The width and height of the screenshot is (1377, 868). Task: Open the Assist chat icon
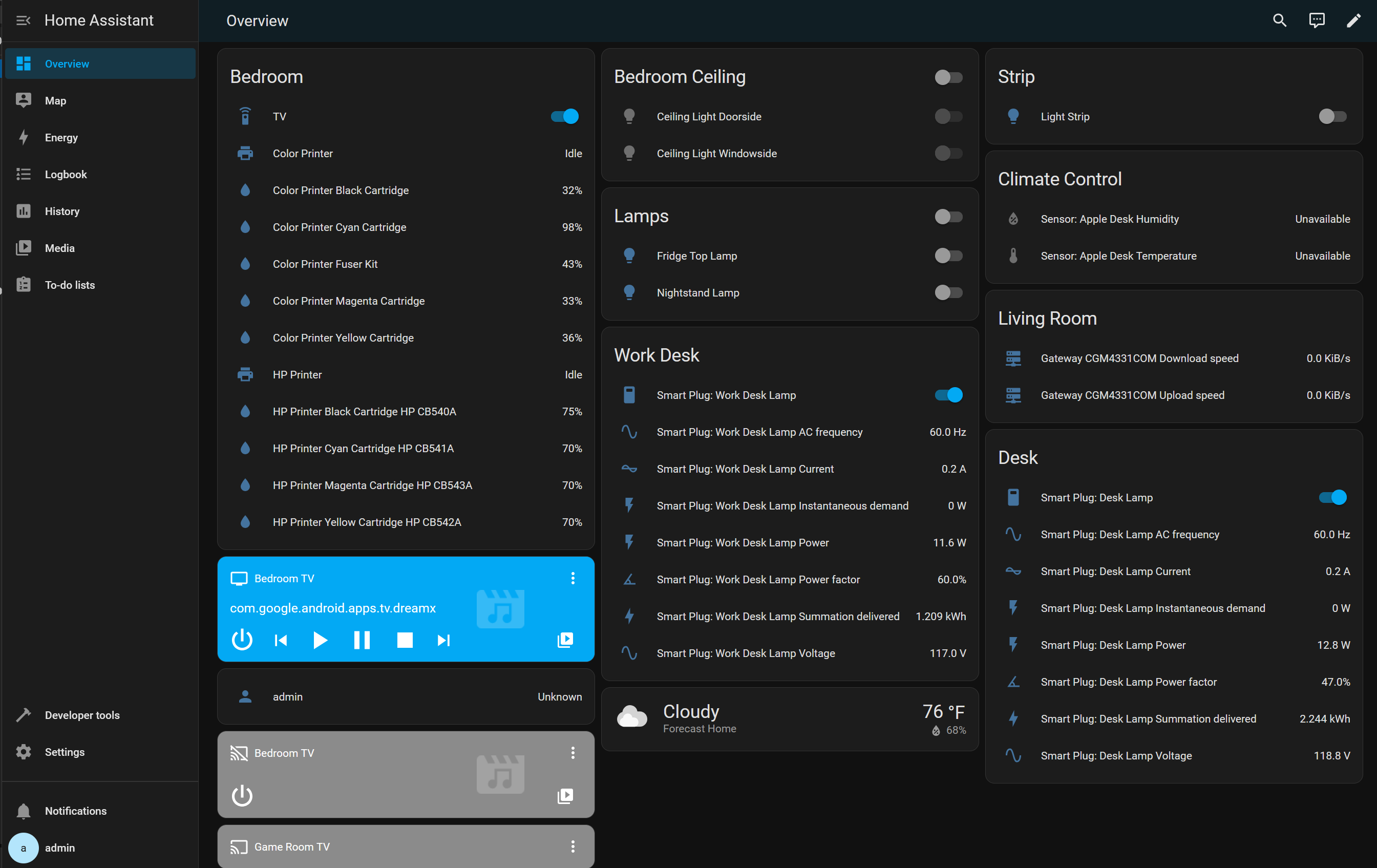(1317, 20)
